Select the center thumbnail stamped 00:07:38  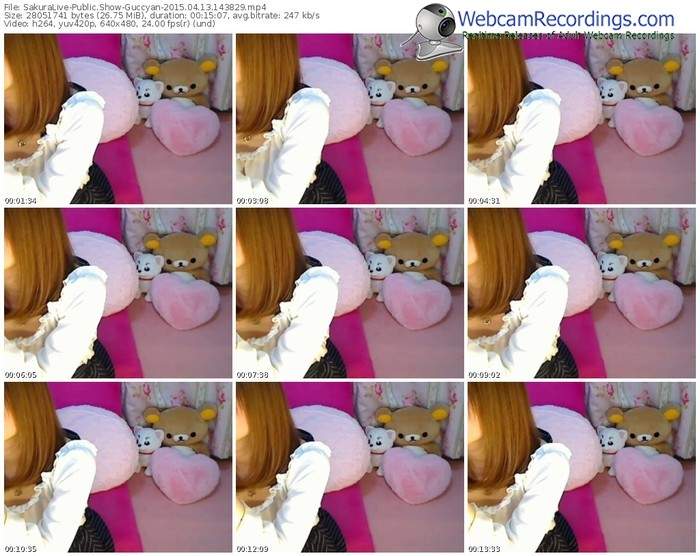[x=348, y=293]
